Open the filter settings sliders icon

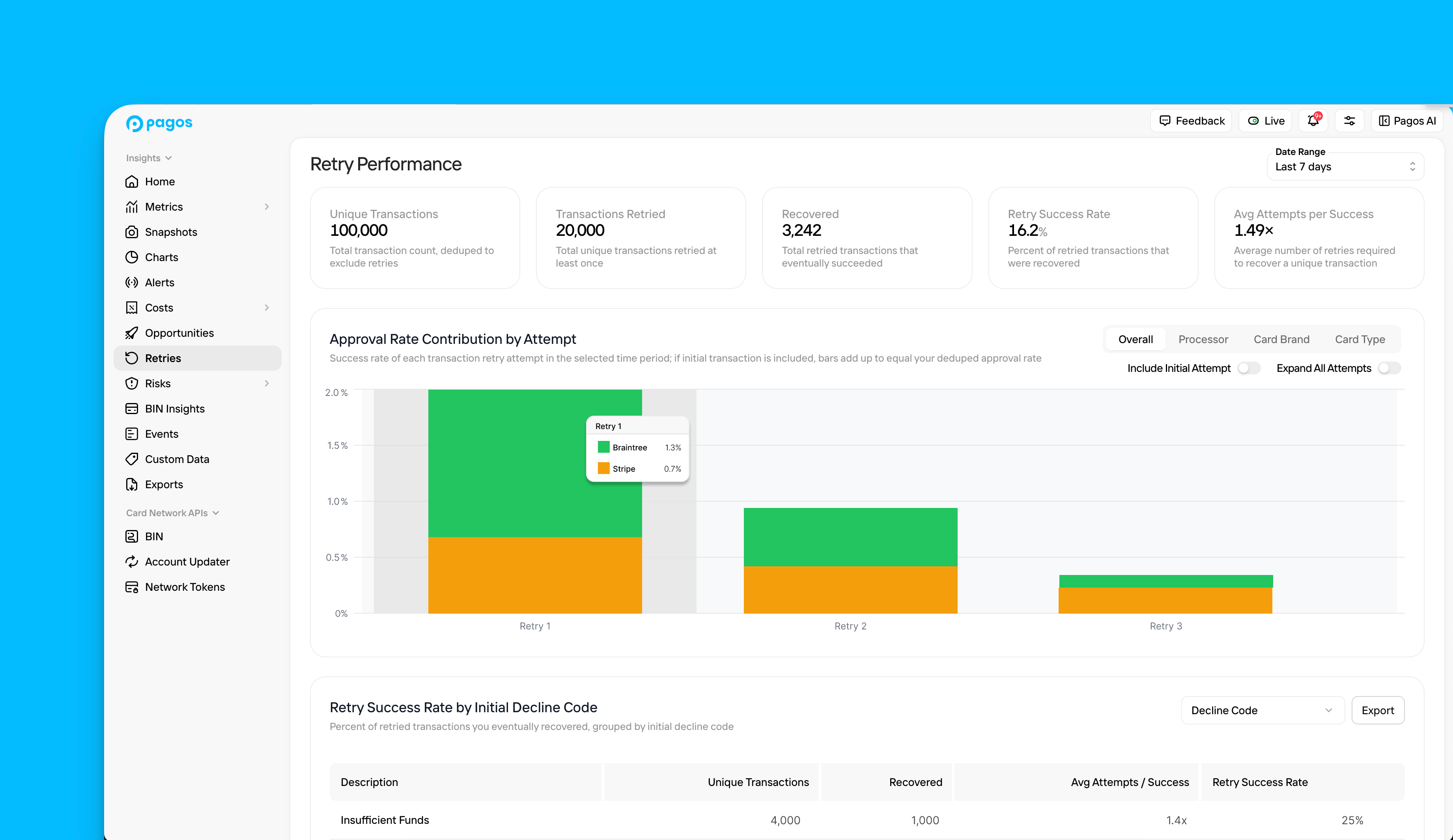coord(1350,121)
